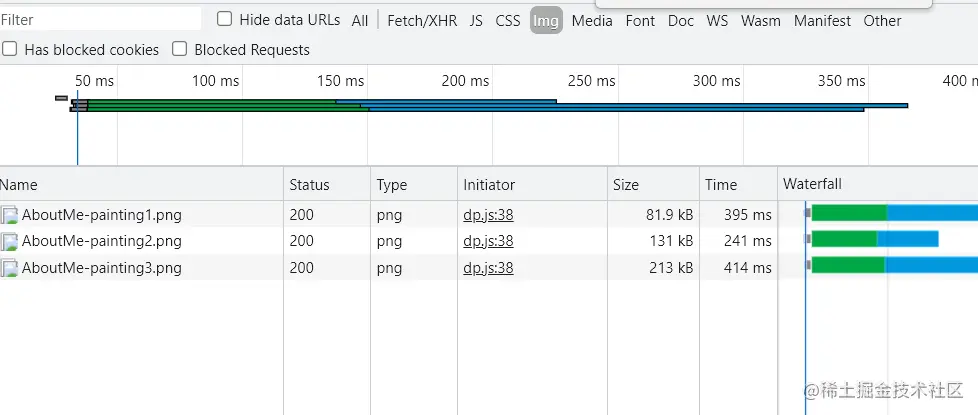The width and height of the screenshot is (978, 415).
Task: Open dp.js:38 initiator link for painting3
Action: coord(488,268)
